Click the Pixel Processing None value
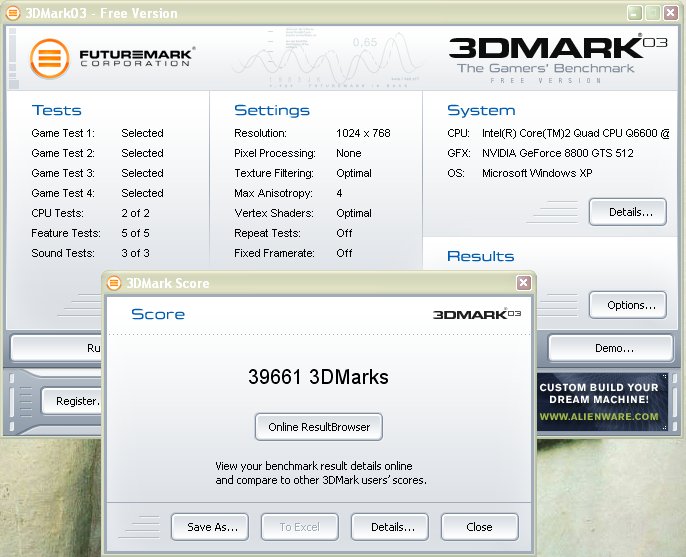686x557 pixels. point(349,153)
